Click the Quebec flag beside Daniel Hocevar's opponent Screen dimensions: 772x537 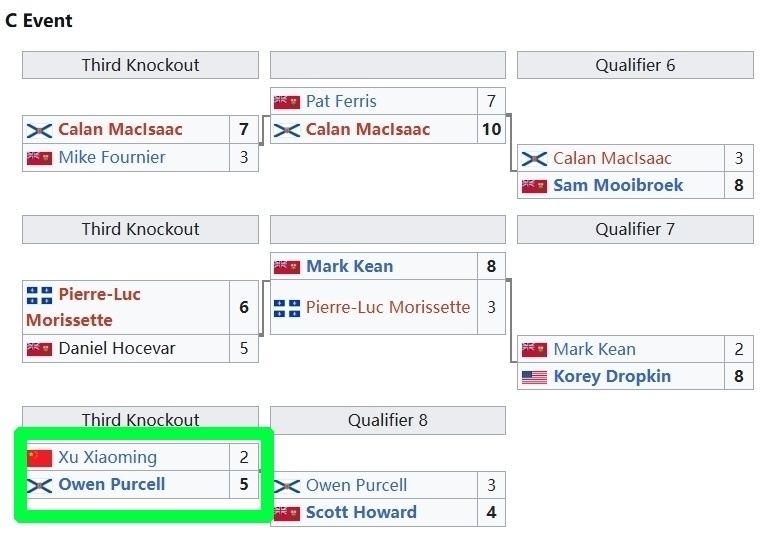(x=39, y=295)
